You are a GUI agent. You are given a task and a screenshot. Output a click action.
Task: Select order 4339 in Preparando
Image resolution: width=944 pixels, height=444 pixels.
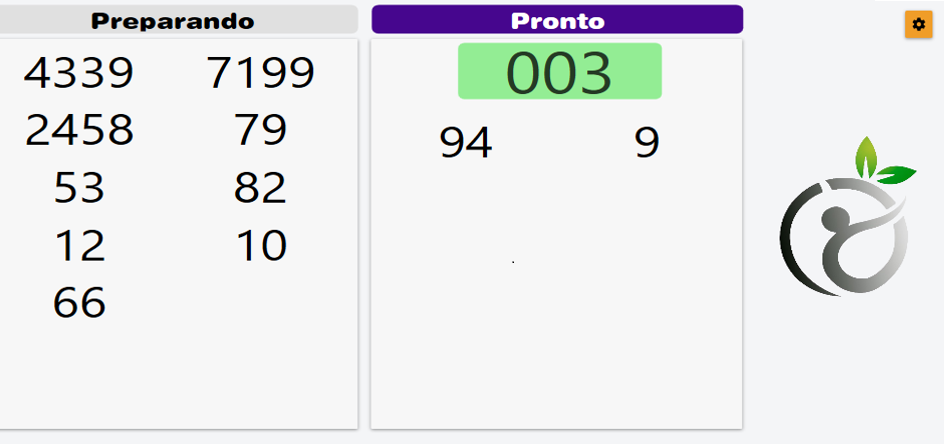click(79, 73)
